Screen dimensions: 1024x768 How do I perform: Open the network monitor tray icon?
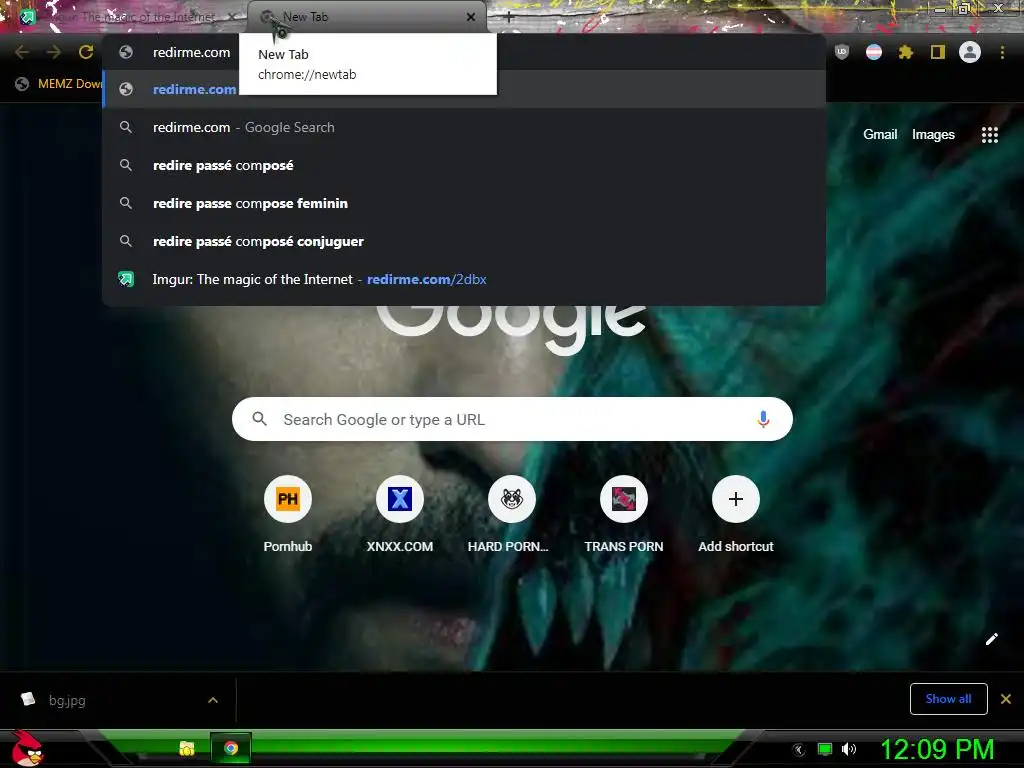(x=825, y=749)
